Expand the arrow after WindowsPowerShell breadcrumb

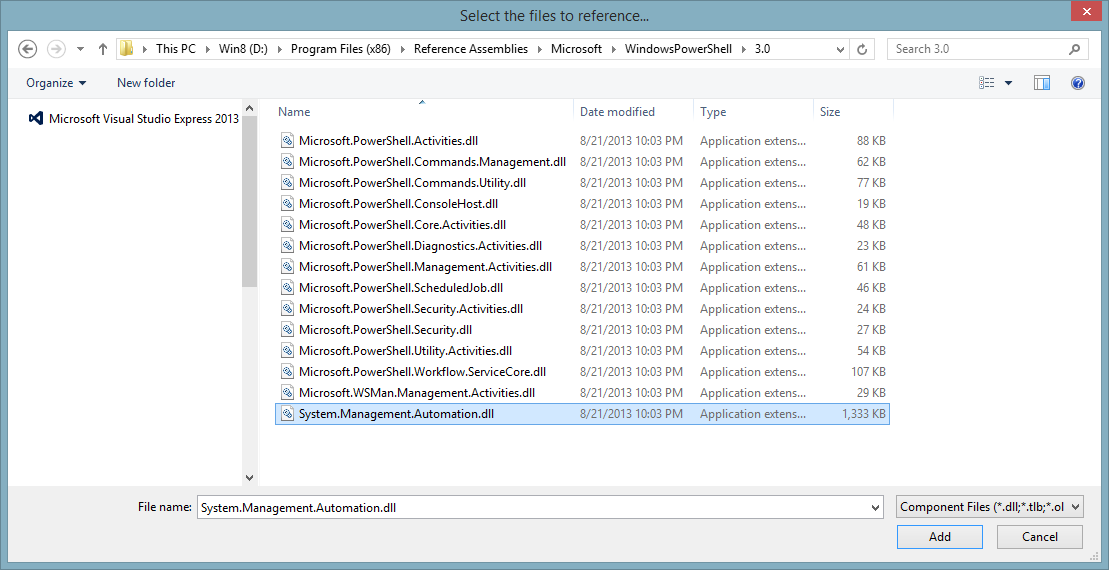(x=743, y=50)
